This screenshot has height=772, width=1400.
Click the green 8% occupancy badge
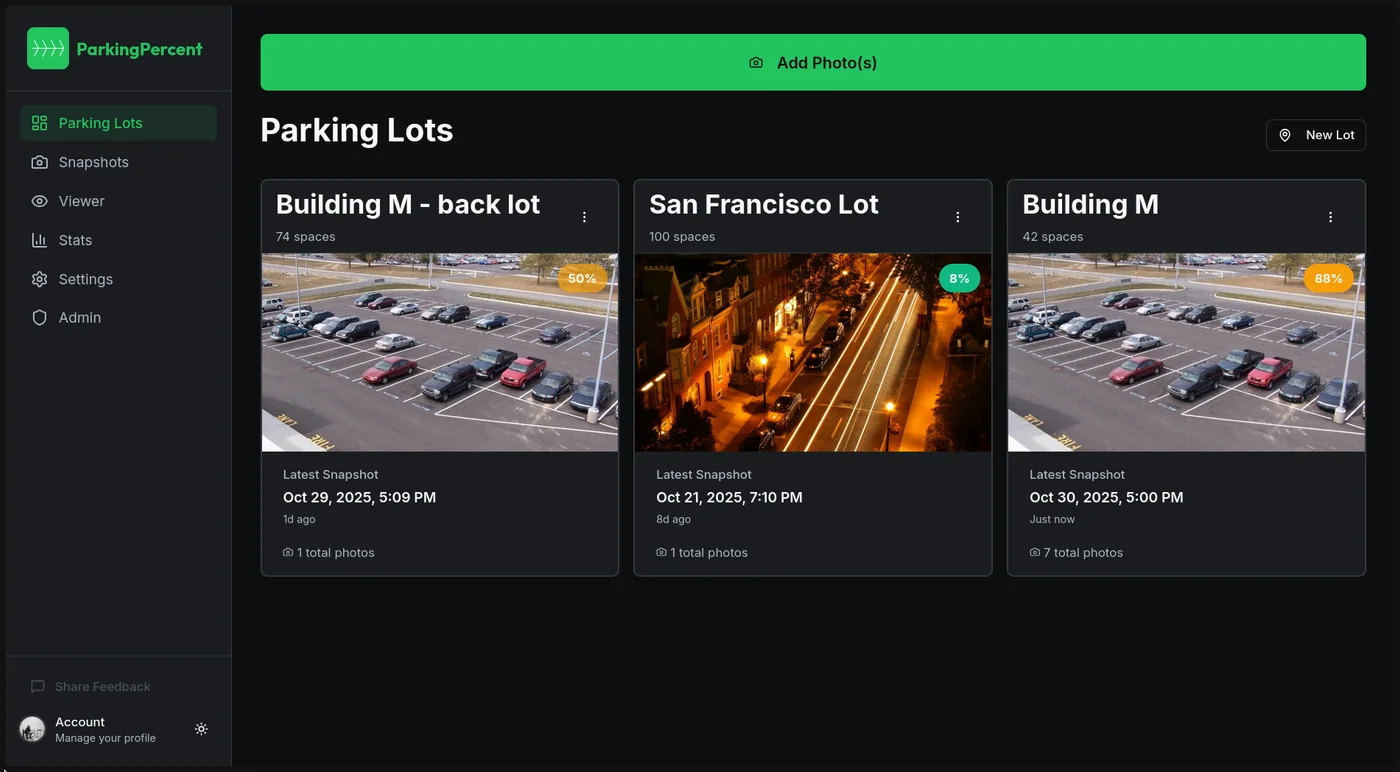pyautogui.click(x=959, y=278)
